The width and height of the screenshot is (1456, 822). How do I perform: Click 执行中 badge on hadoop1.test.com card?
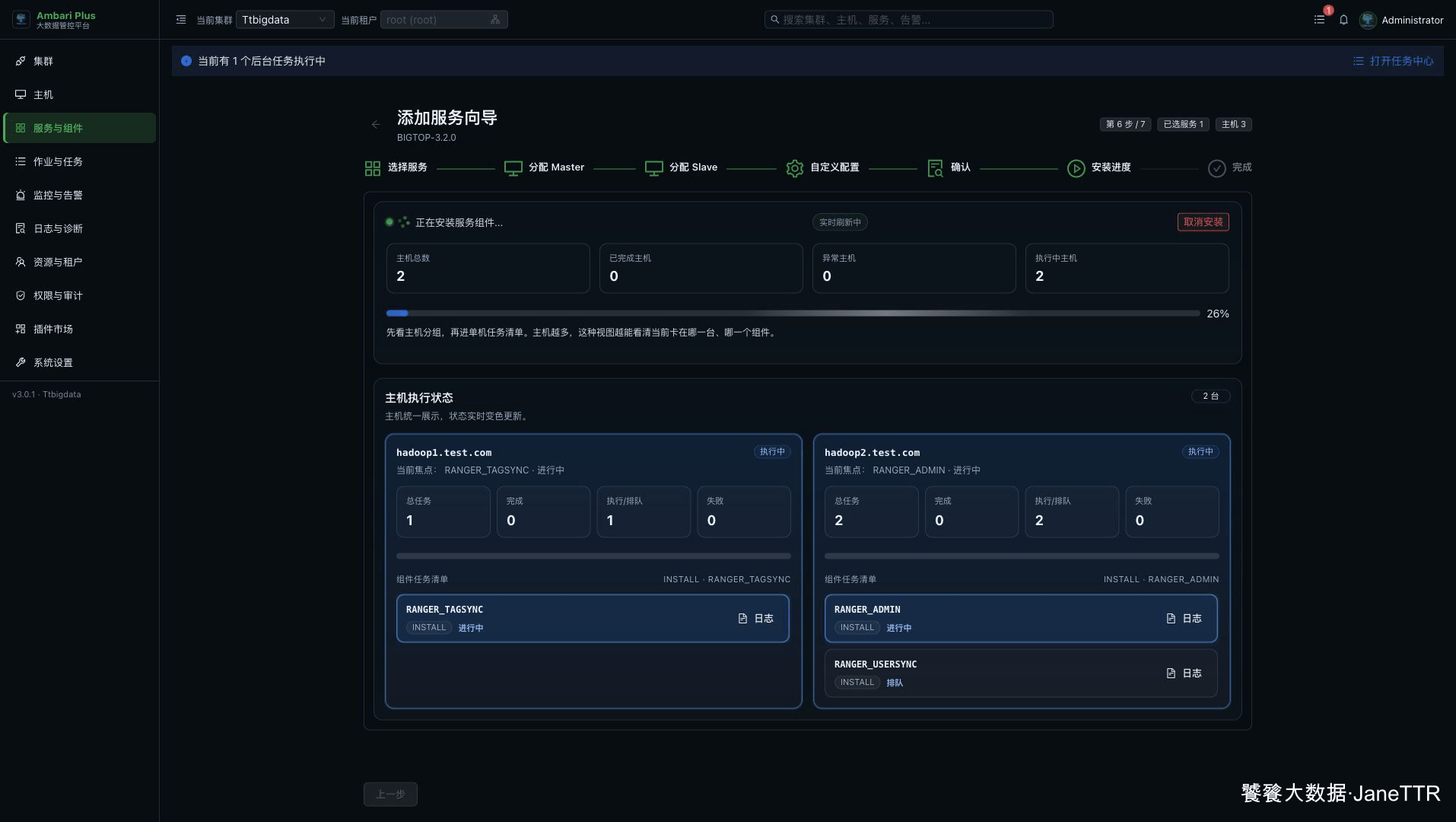point(772,451)
